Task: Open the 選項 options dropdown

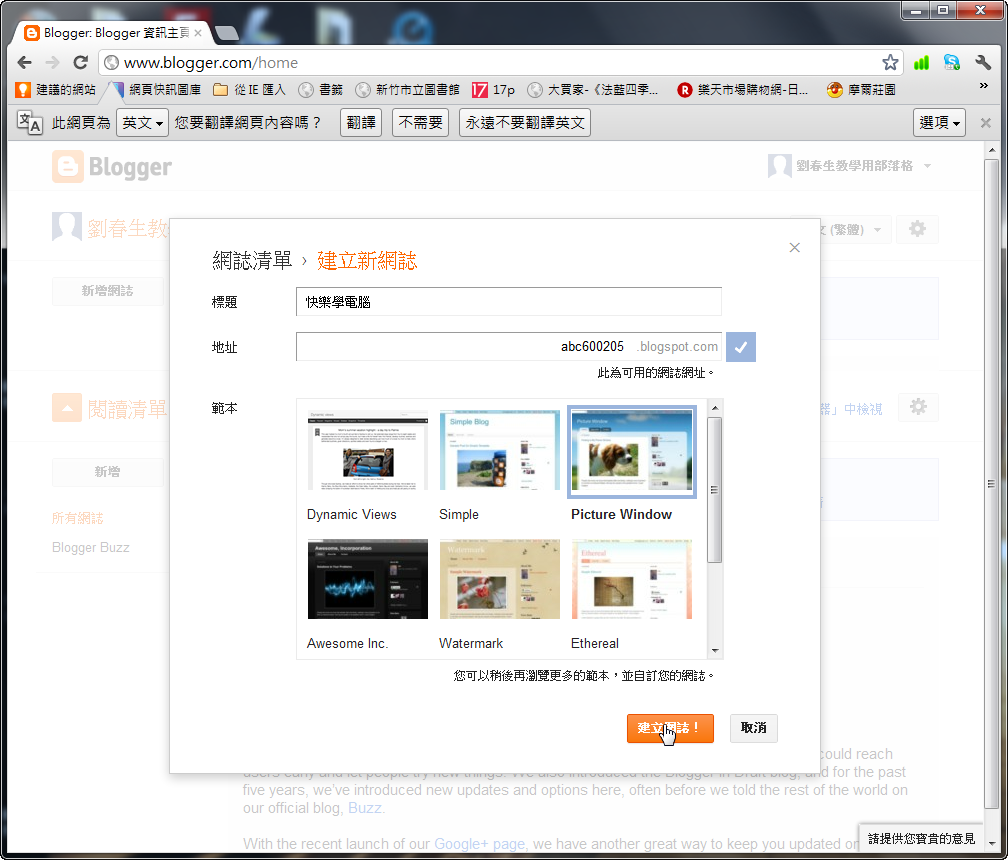Action: point(939,122)
